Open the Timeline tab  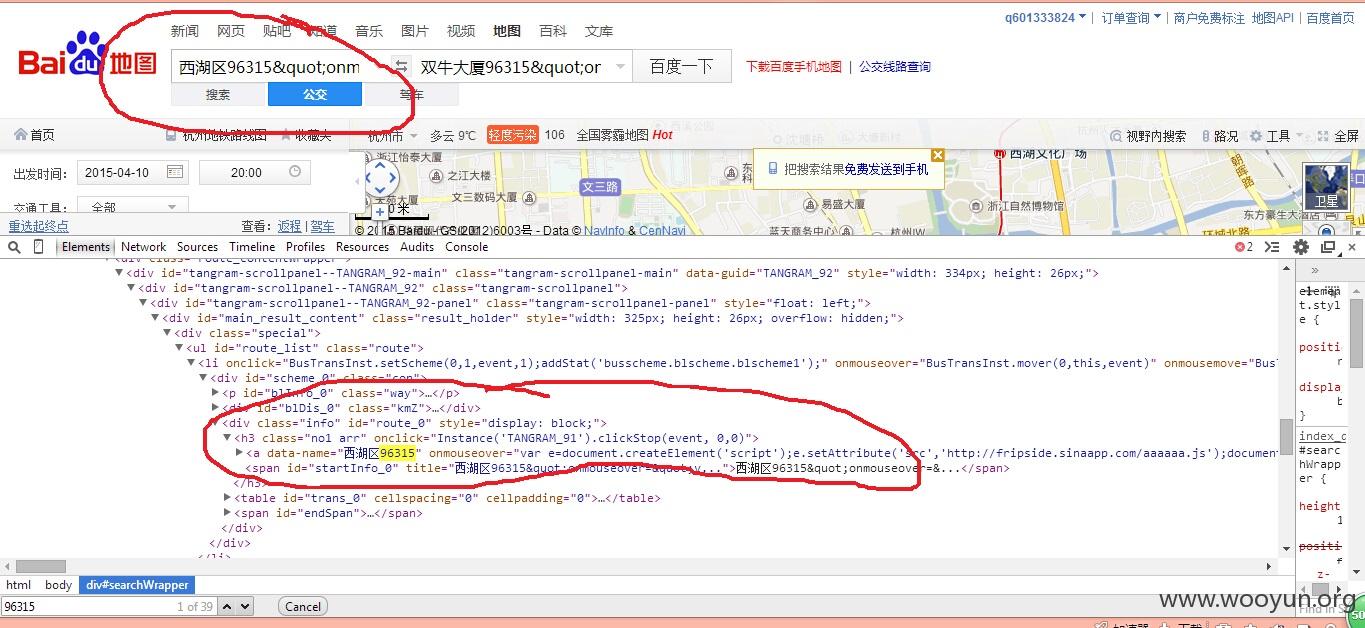(252, 247)
